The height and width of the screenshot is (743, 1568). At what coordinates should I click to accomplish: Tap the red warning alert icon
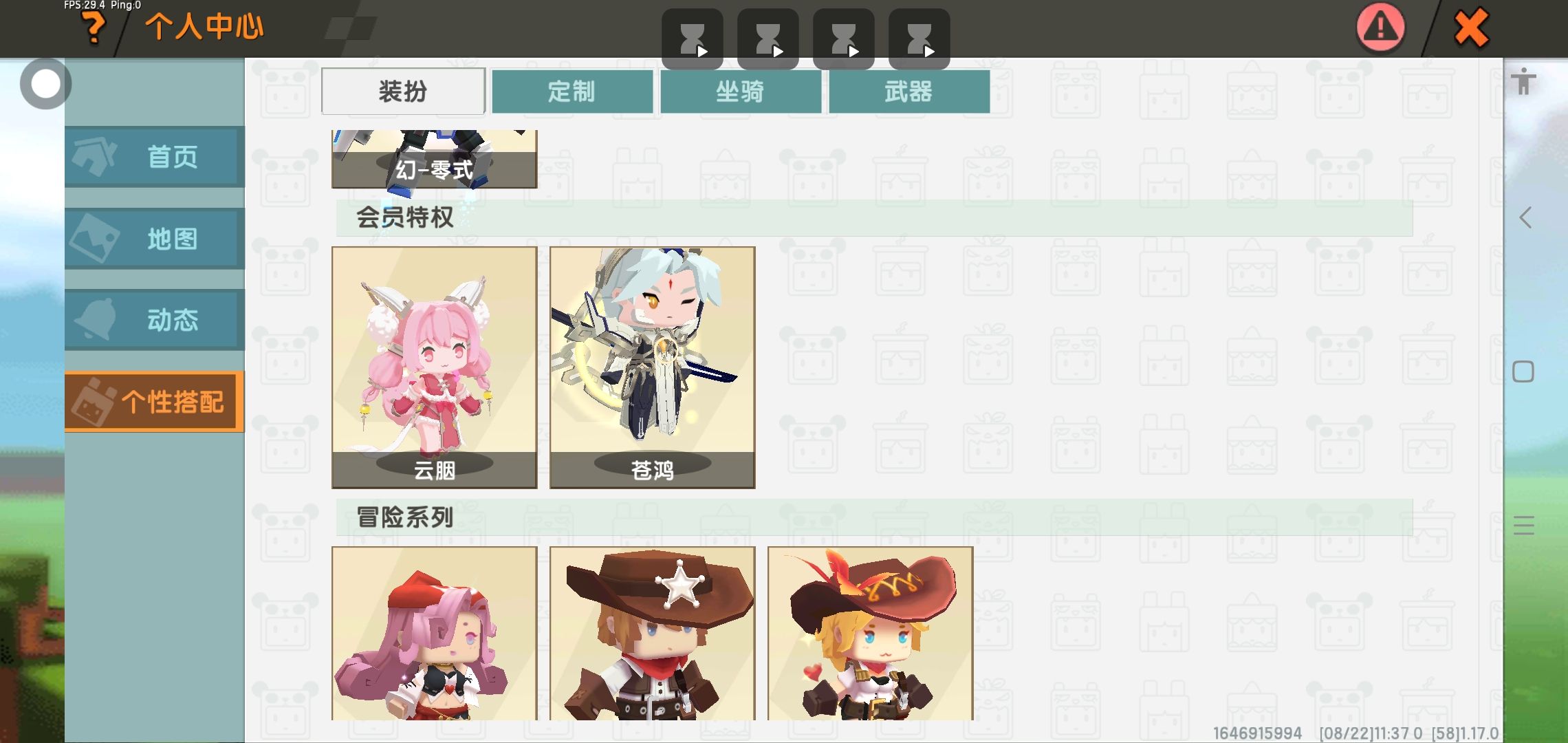pos(1380,28)
